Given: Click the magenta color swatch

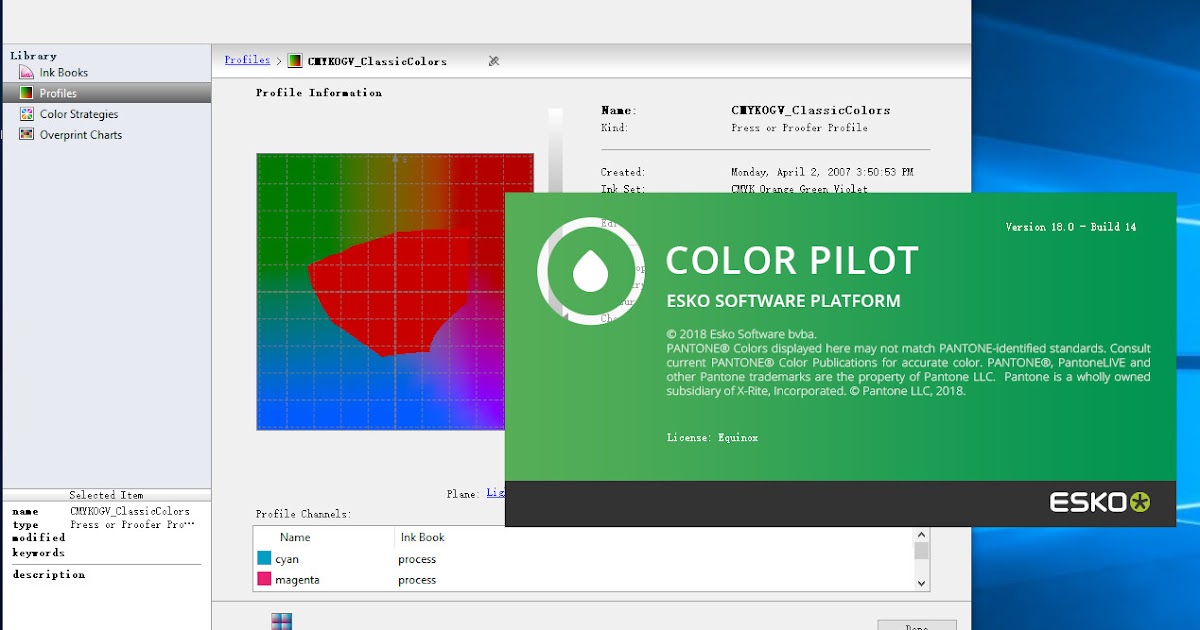Looking at the screenshot, I should pyautogui.click(x=264, y=579).
